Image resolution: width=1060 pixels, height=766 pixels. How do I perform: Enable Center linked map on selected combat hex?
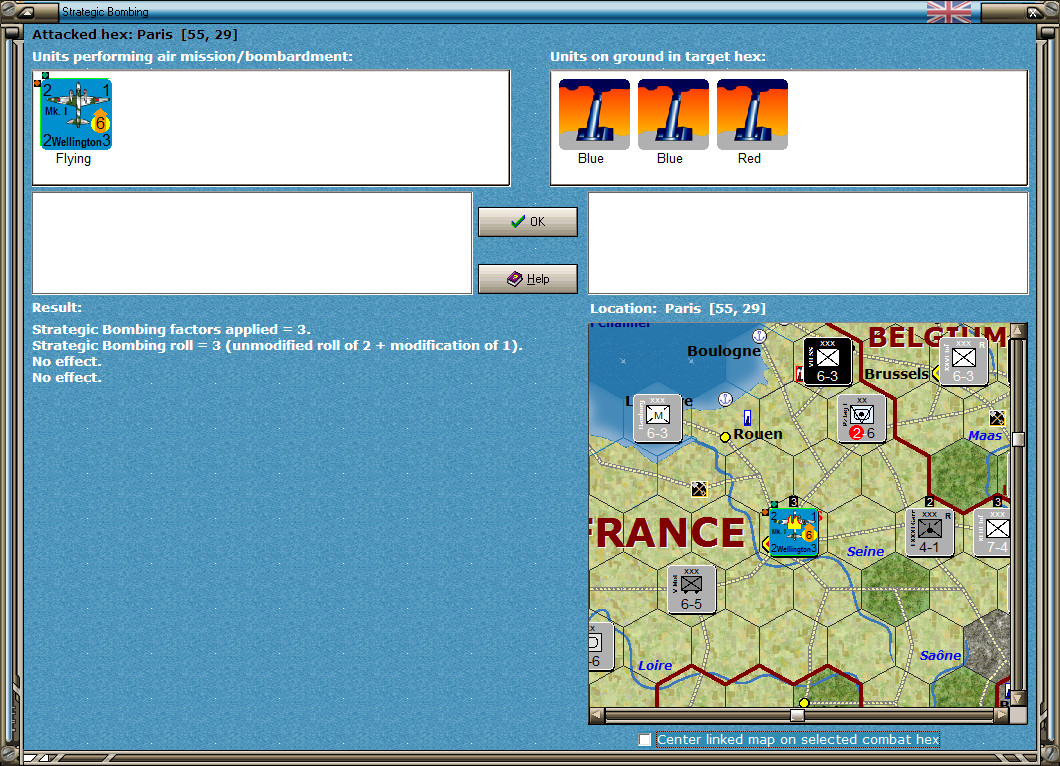tap(645, 740)
